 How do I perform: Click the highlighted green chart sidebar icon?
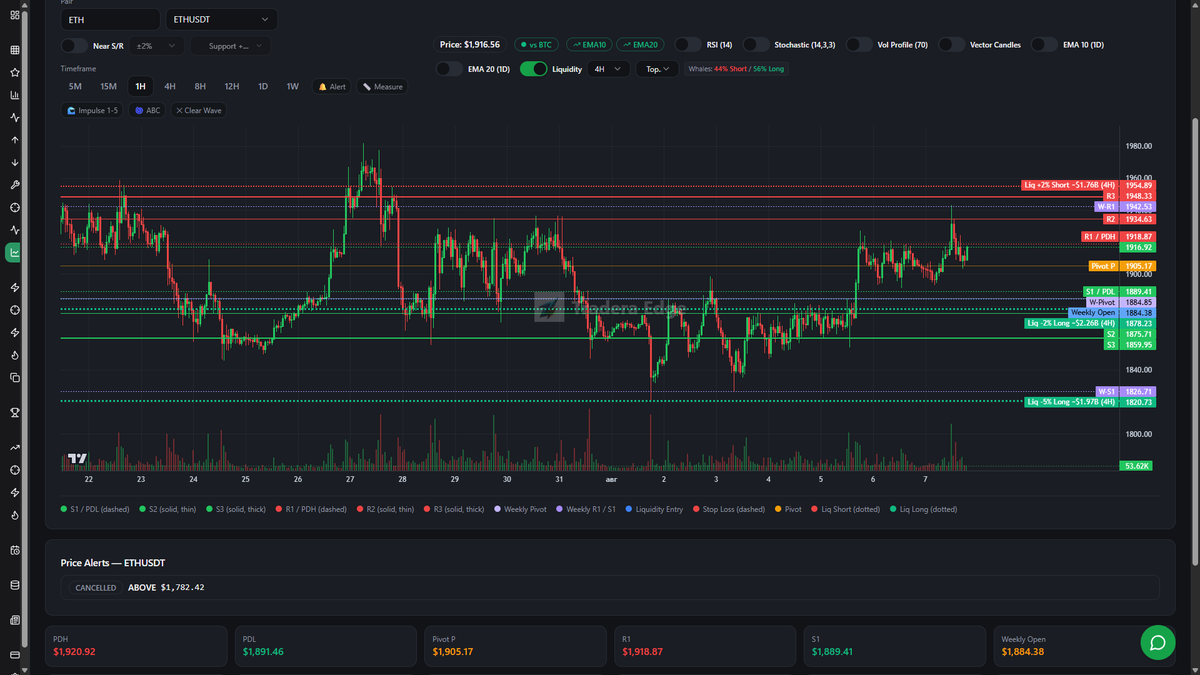tap(14, 253)
